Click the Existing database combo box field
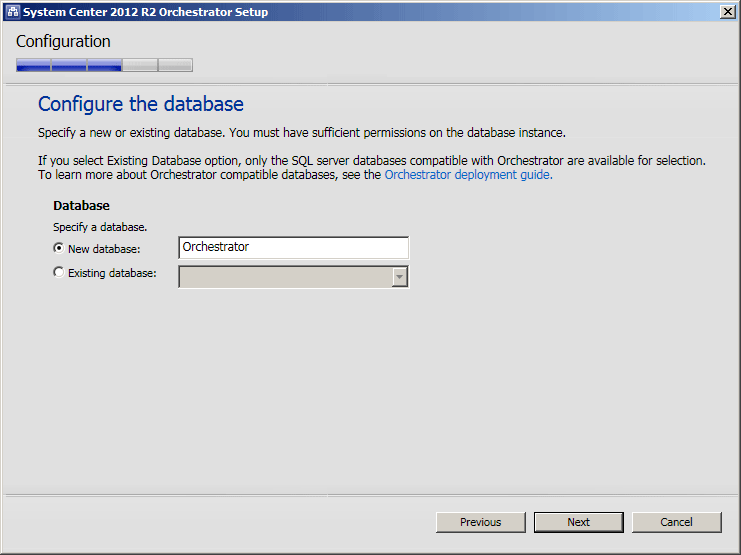The image size is (741, 555). (x=293, y=277)
